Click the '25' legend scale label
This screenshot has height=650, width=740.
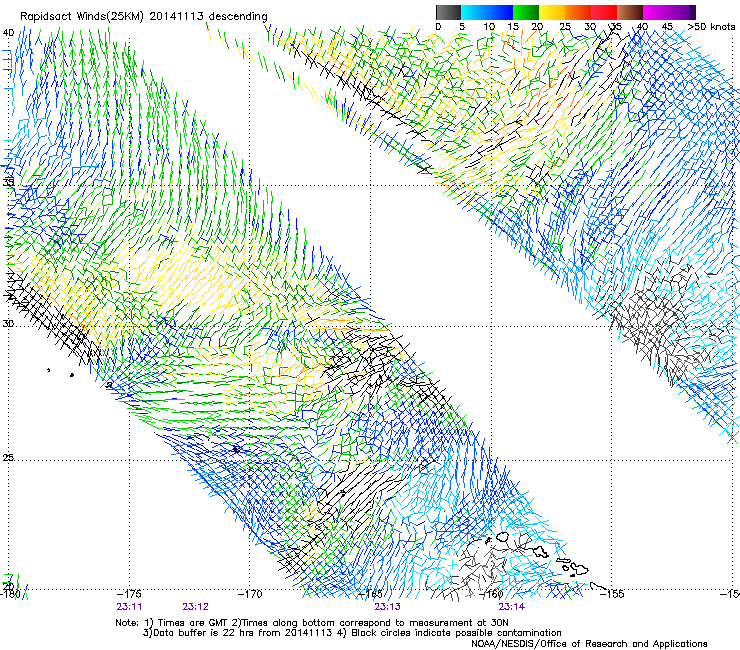click(x=565, y=27)
